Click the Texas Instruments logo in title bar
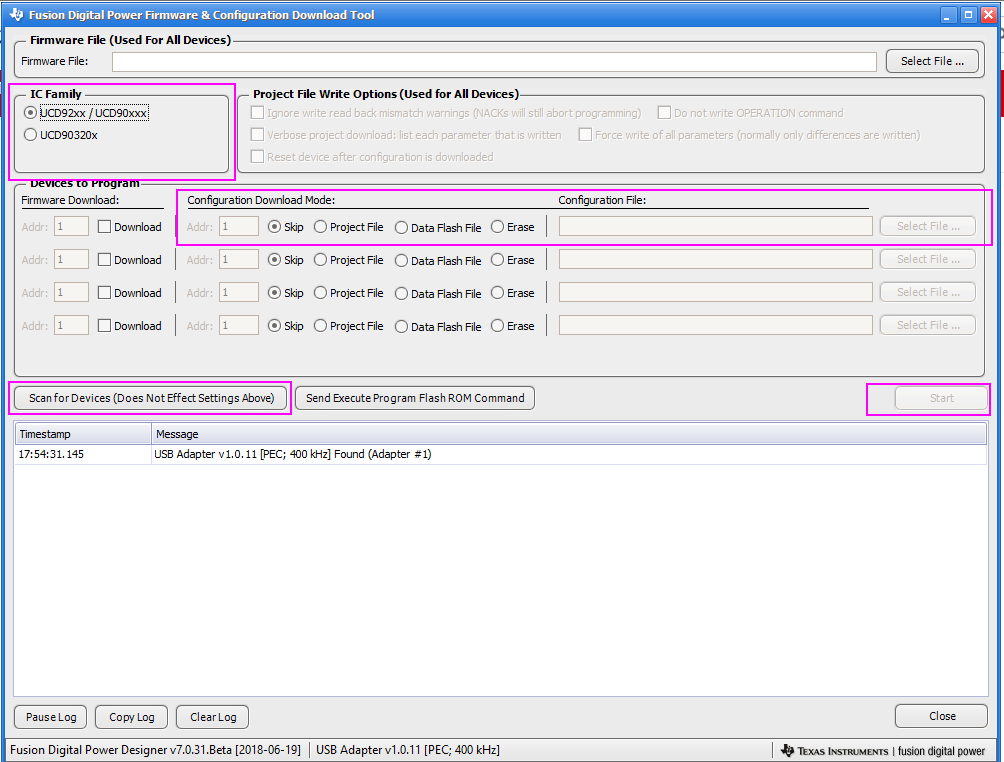1004x762 pixels. 17,14
